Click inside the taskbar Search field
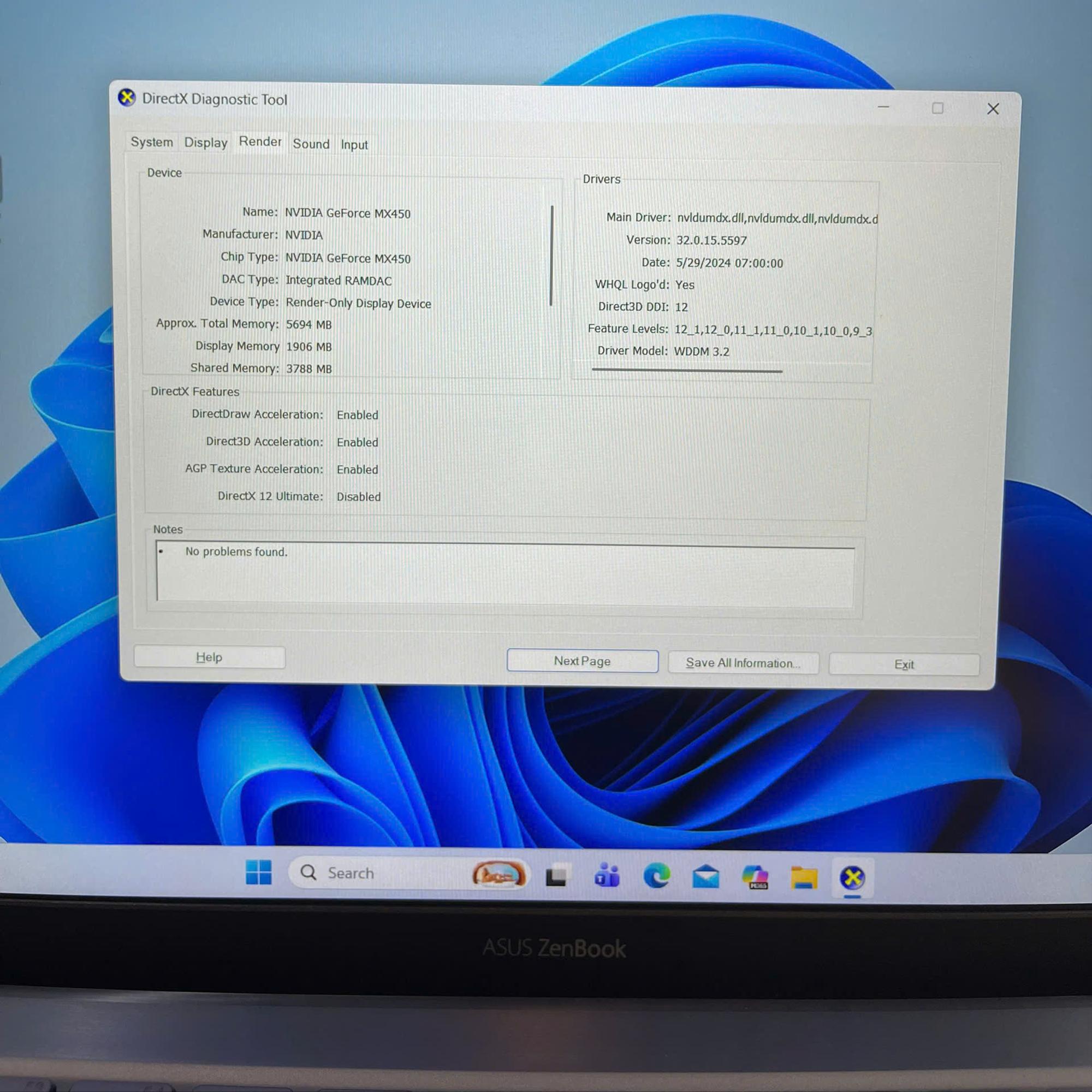Viewport: 1092px width, 1092px height. (373, 873)
